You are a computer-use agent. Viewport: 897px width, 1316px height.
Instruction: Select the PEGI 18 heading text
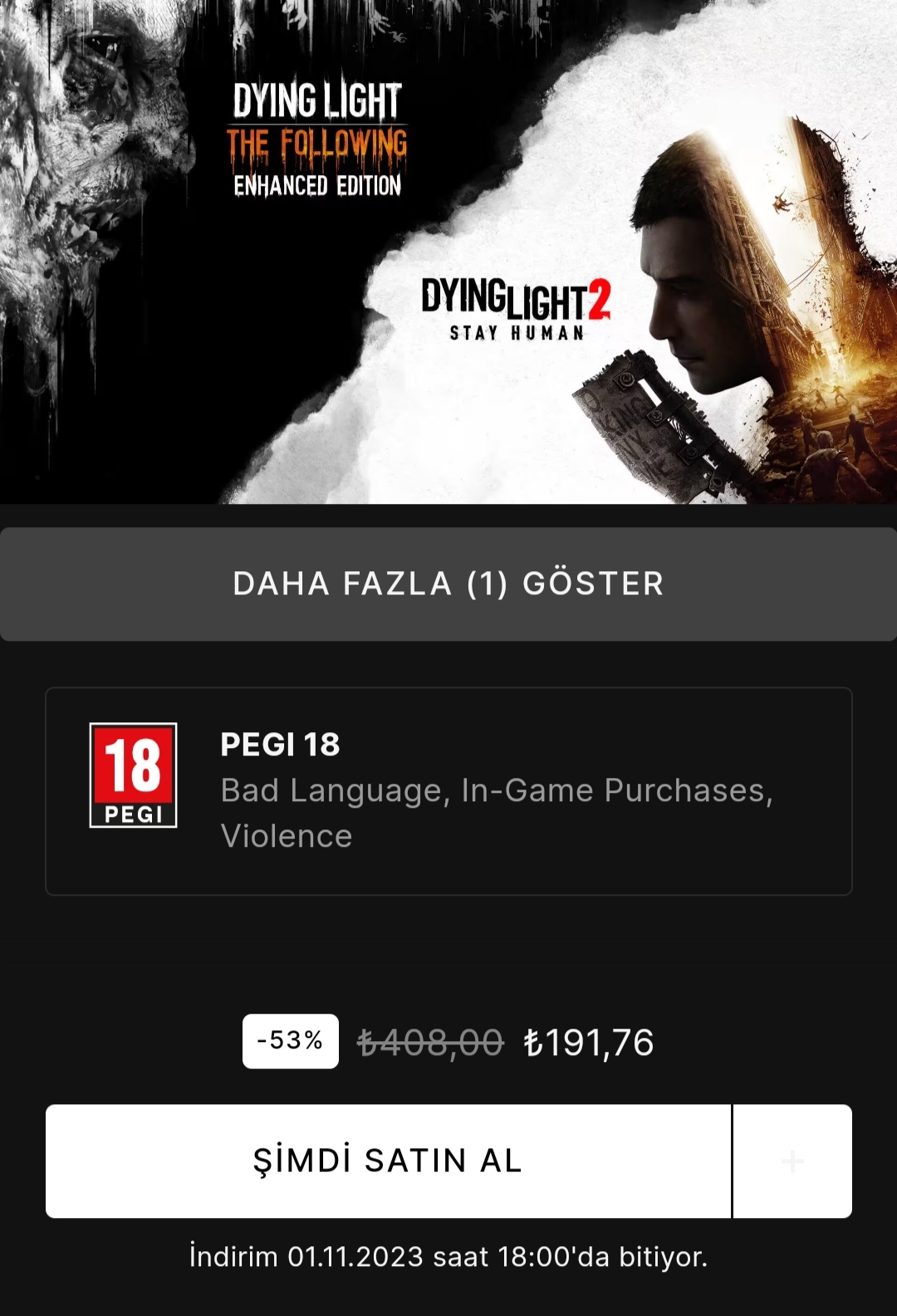point(280,744)
